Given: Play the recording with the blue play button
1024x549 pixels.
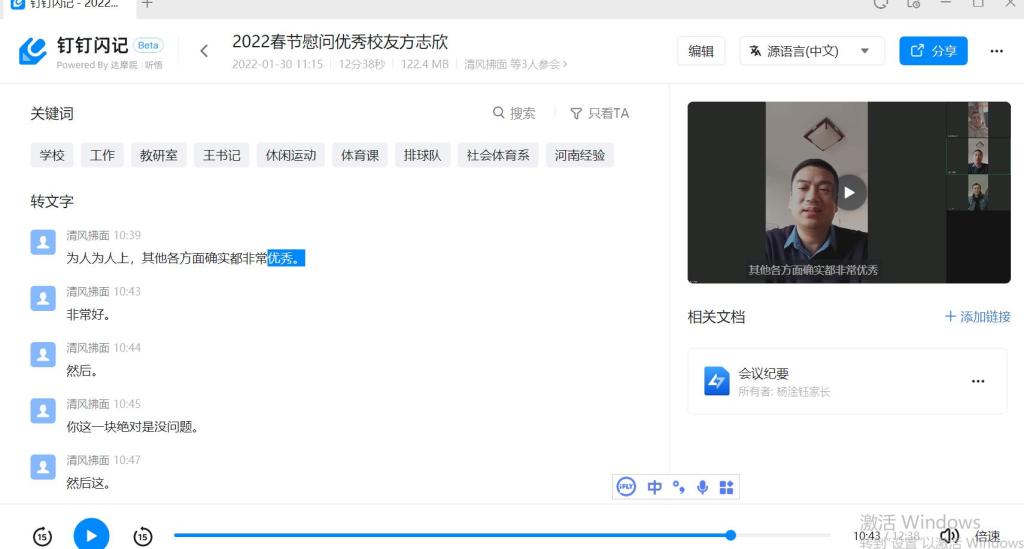Looking at the screenshot, I should (91, 535).
